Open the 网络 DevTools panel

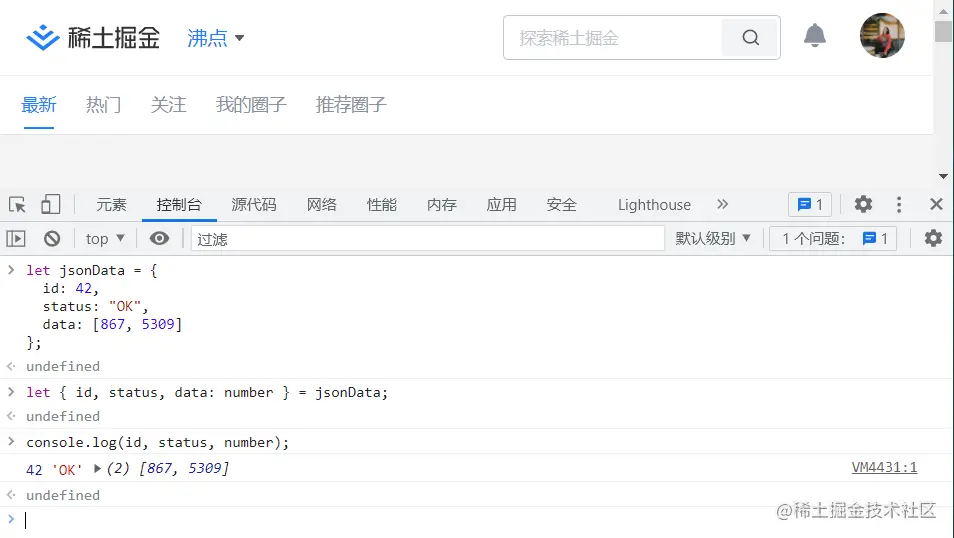click(x=322, y=205)
